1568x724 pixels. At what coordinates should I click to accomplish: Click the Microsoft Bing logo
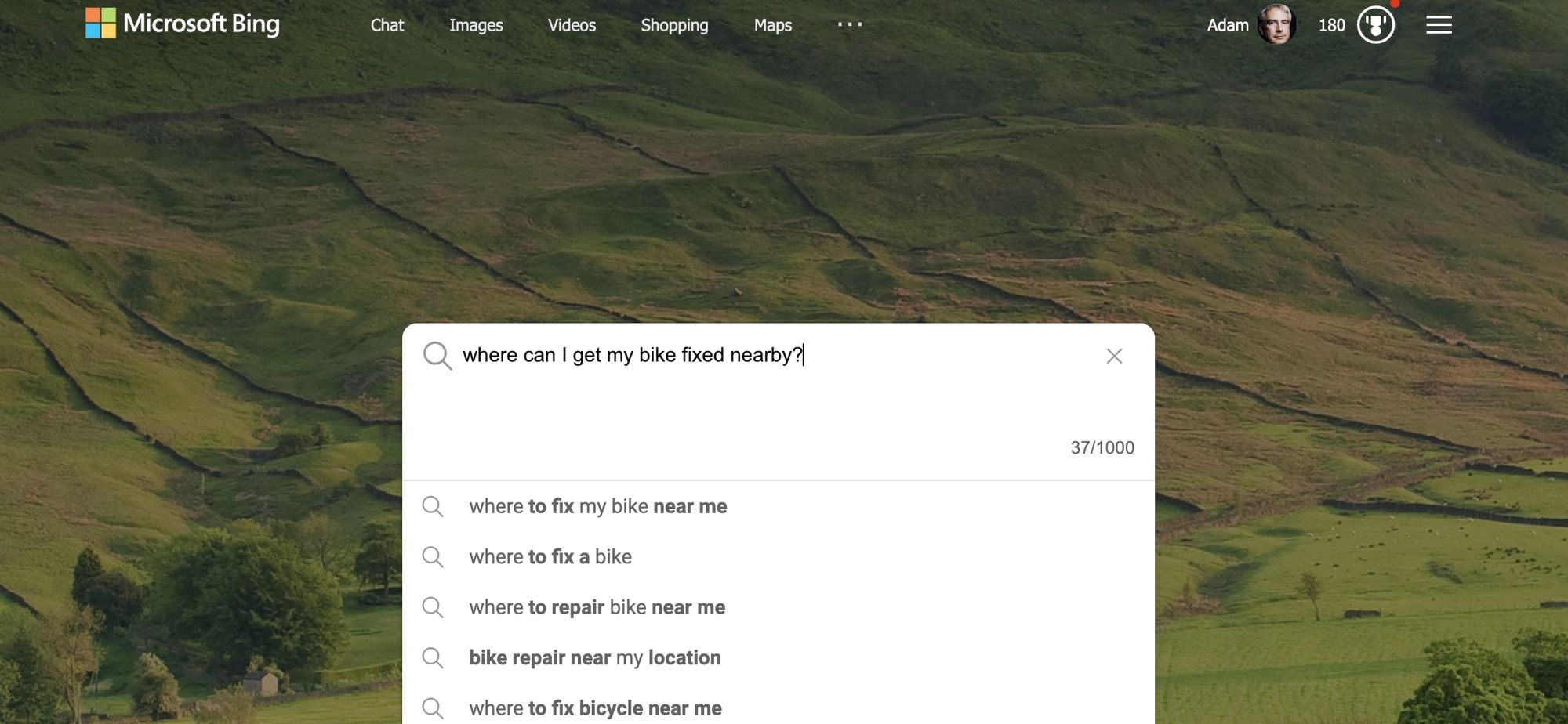[182, 24]
